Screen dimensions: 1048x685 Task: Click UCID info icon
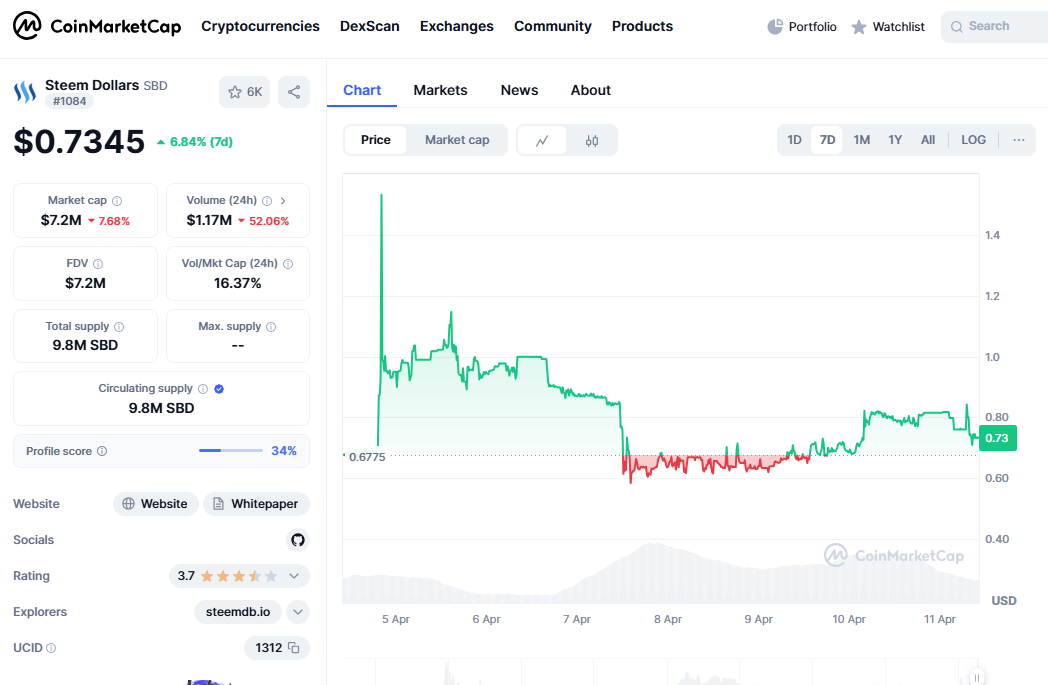point(51,648)
